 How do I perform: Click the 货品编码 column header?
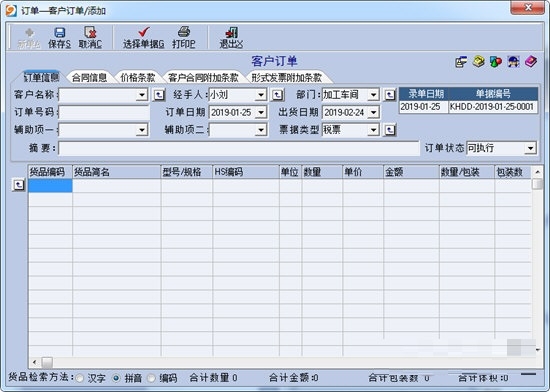[50, 172]
